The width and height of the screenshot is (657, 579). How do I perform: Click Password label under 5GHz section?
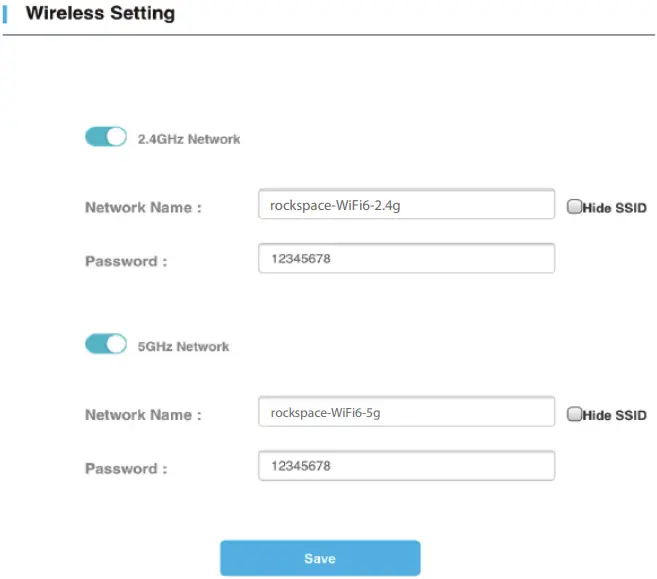(125, 468)
